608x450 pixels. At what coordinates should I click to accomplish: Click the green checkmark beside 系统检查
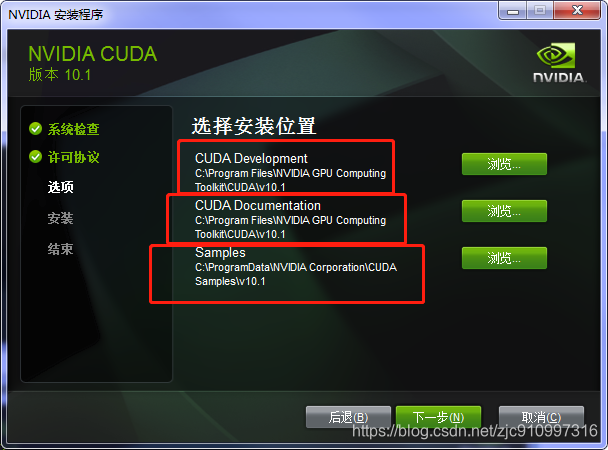(x=36, y=129)
